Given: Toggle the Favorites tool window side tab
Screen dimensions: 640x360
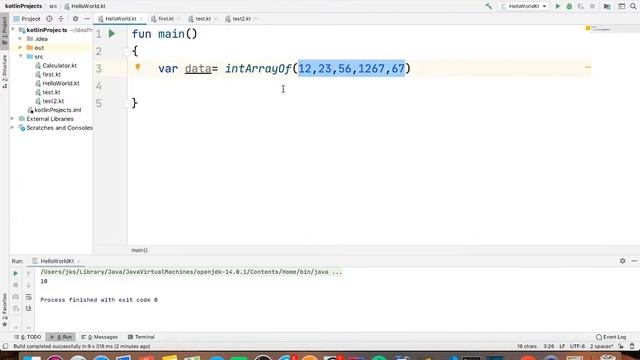Looking at the screenshot, I should [4, 310].
